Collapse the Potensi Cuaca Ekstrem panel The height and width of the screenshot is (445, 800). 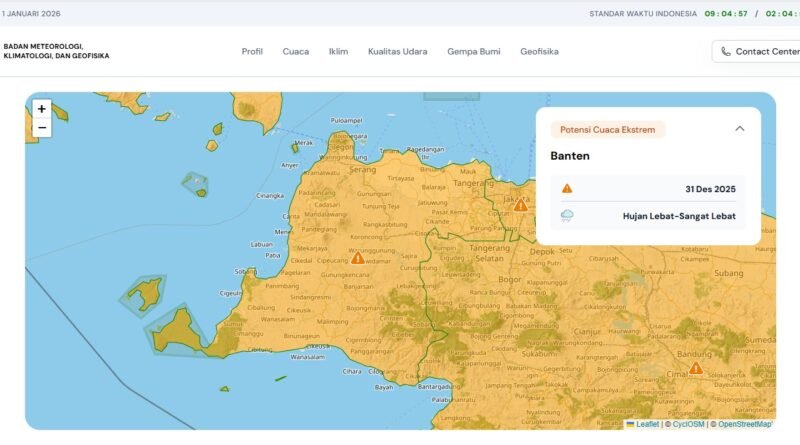[740, 129]
